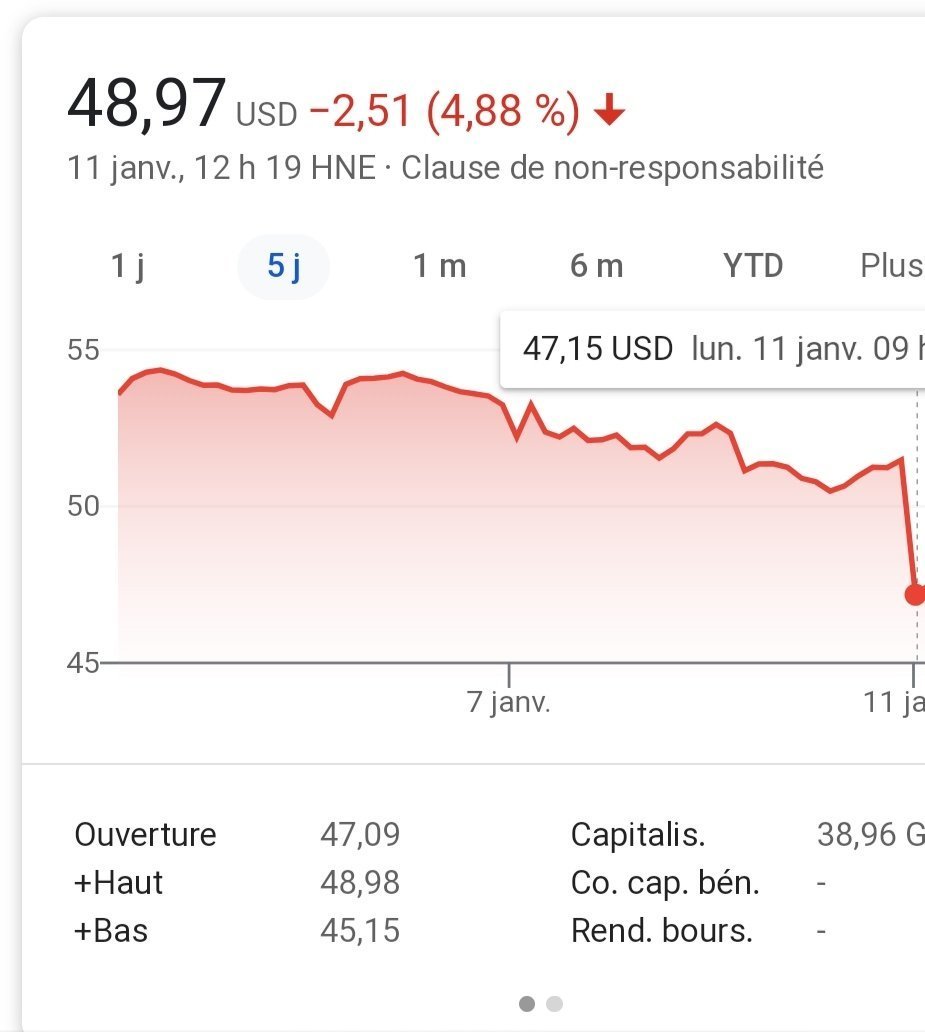Screen dimensions: 925x1032
Task: Choose the YTD time range
Action: [753, 266]
